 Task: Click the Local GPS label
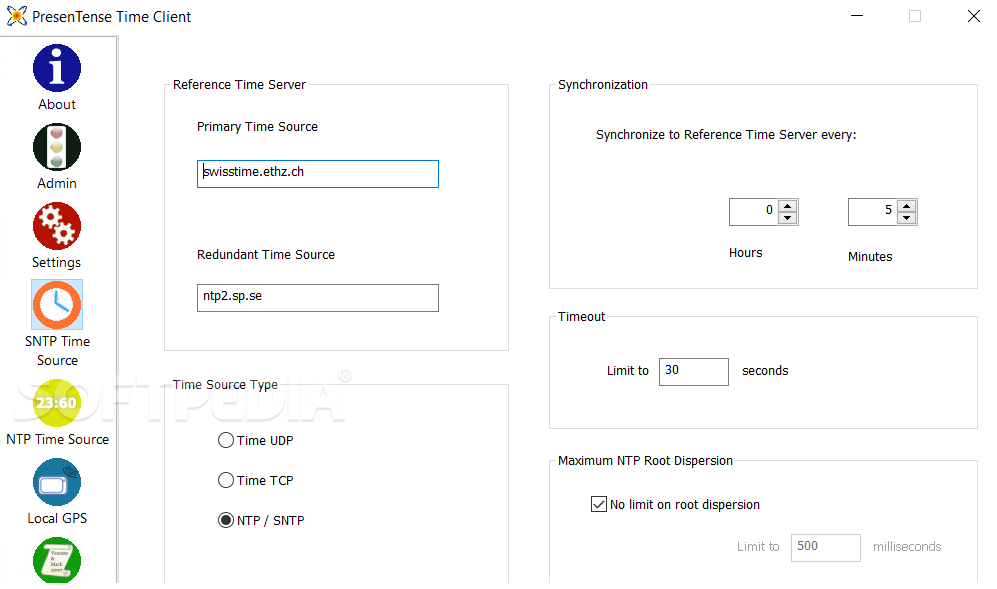coord(57,518)
